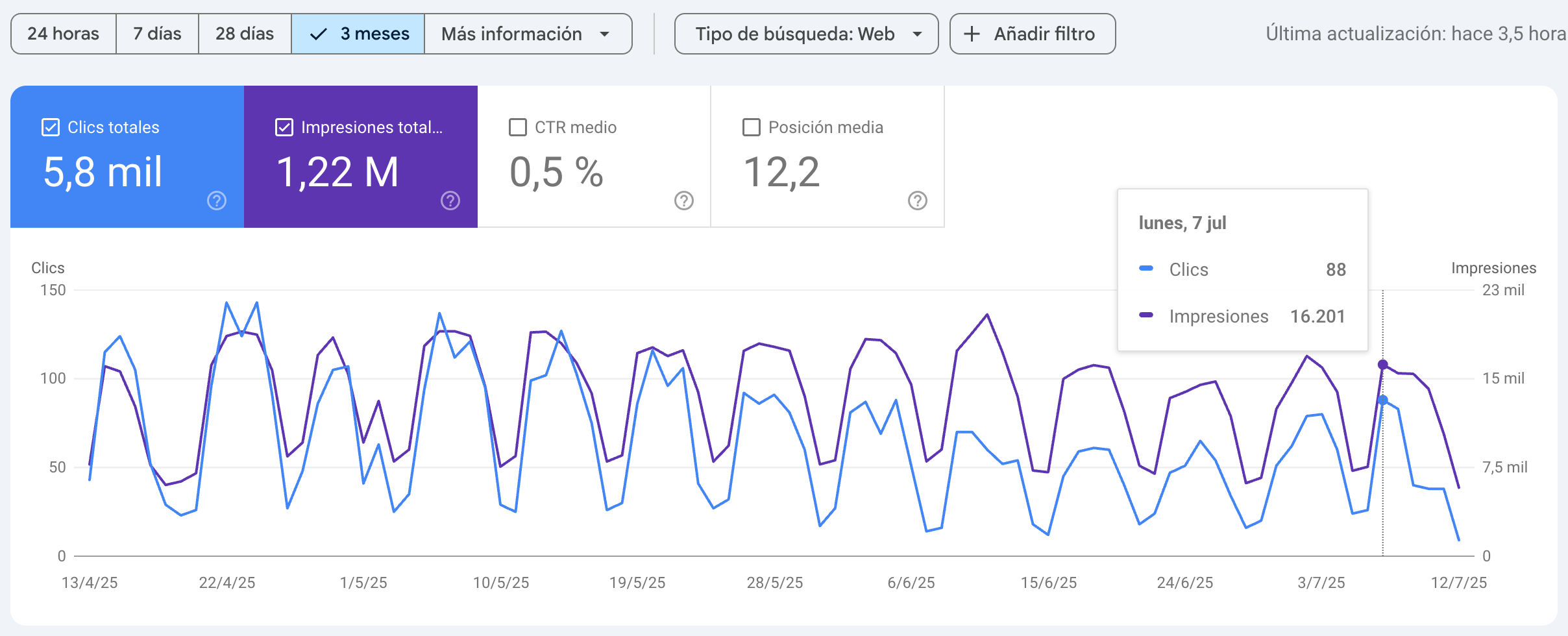
Task: Click the plus icon in Añadir filtro
Action: [x=972, y=34]
